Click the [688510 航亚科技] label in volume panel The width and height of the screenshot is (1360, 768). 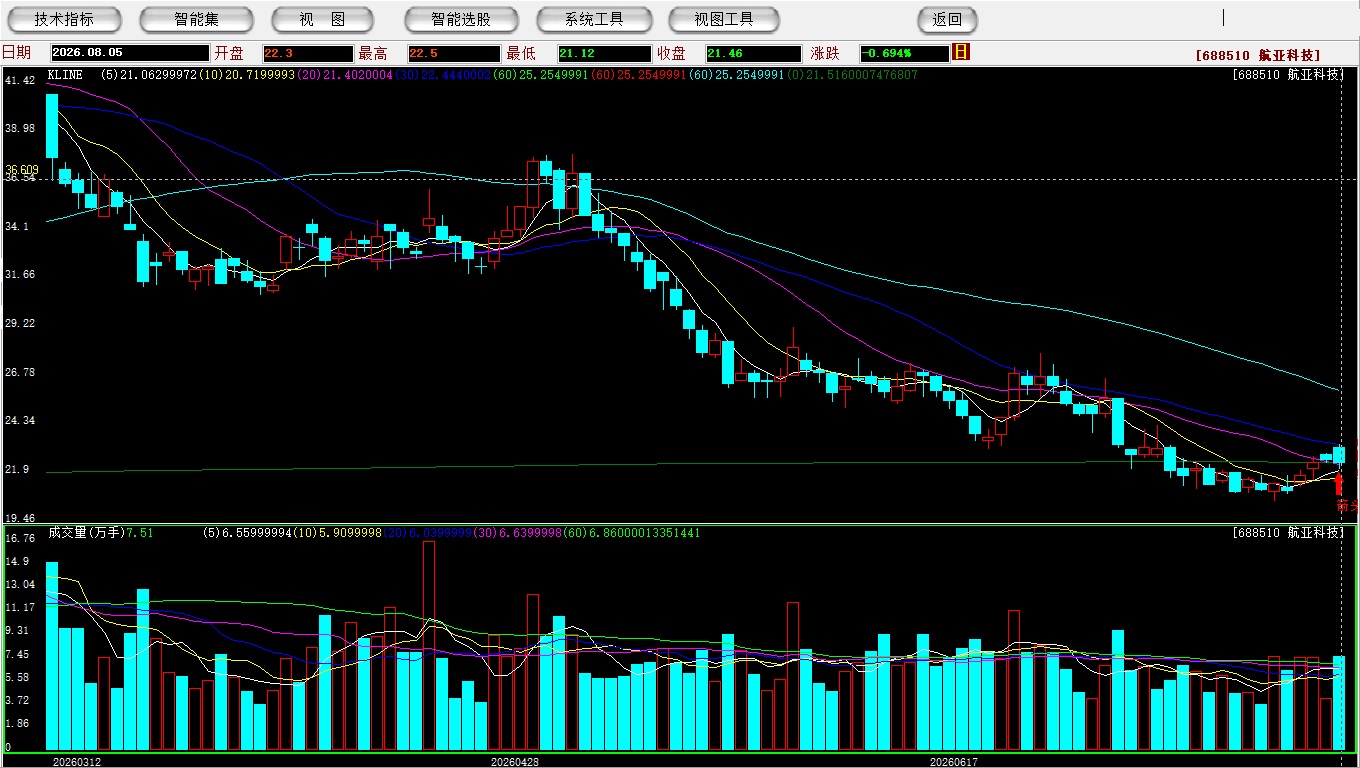point(1289,533)
